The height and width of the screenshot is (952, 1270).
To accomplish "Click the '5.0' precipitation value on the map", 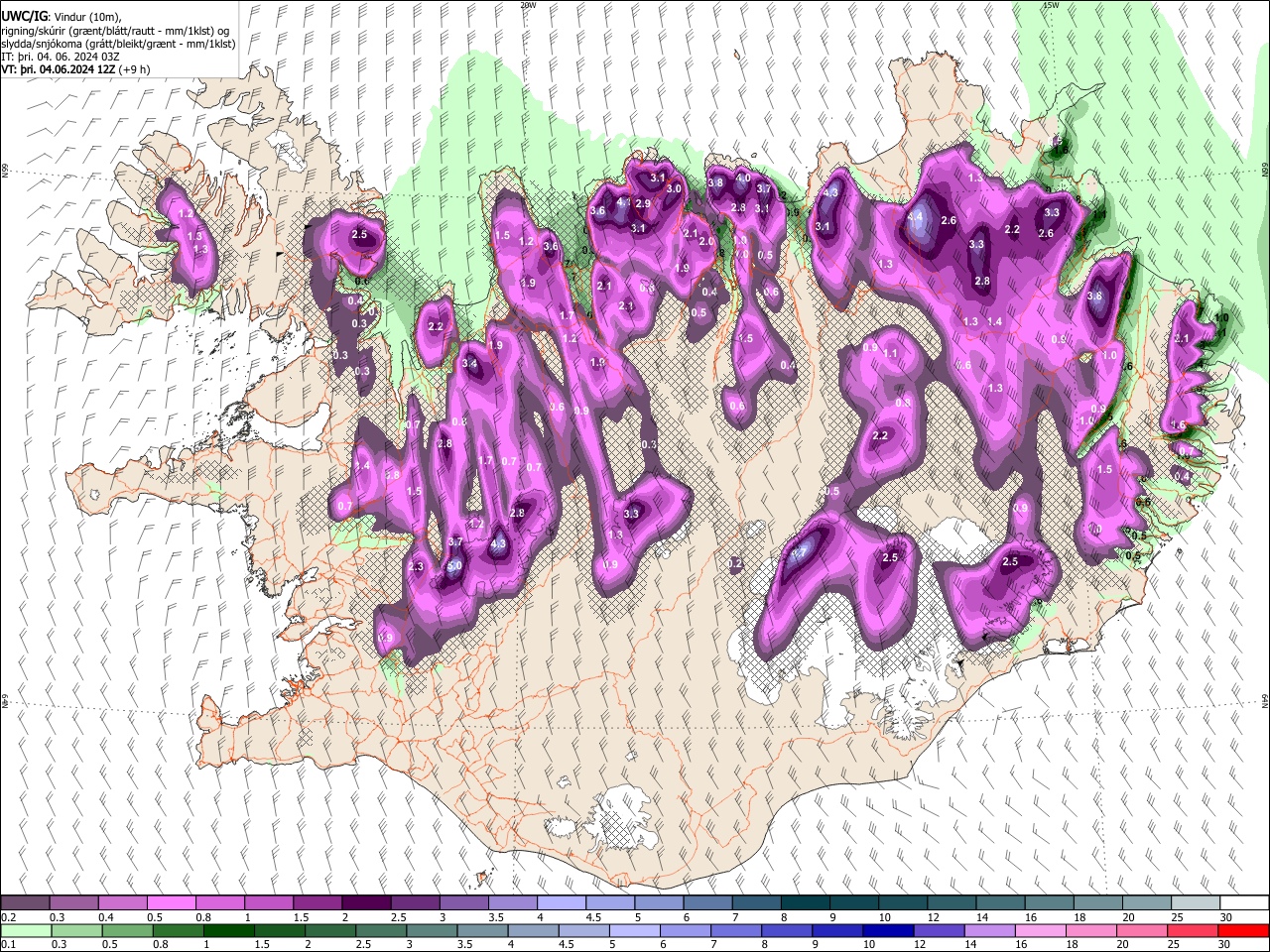I will [x=454, y=566].
